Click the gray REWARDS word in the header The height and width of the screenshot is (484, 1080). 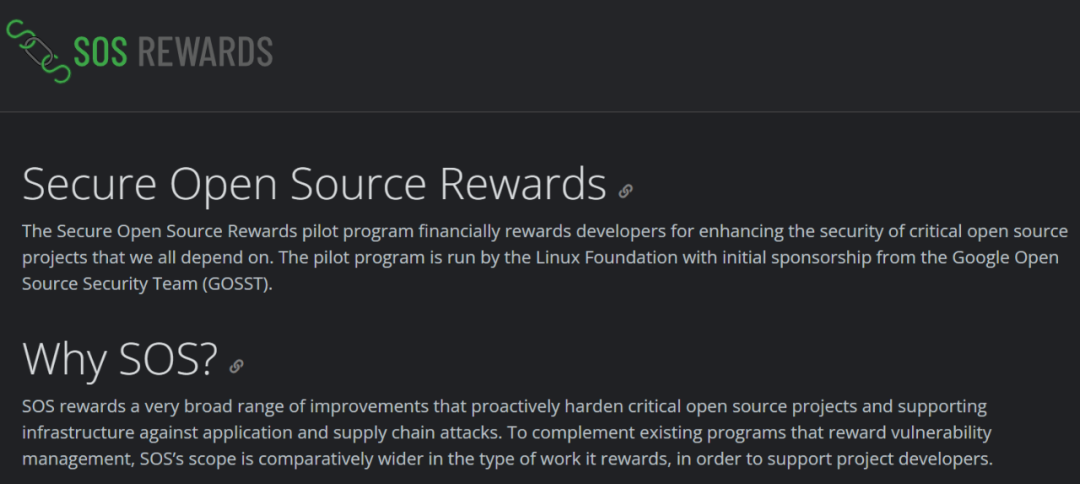point(205,52)
